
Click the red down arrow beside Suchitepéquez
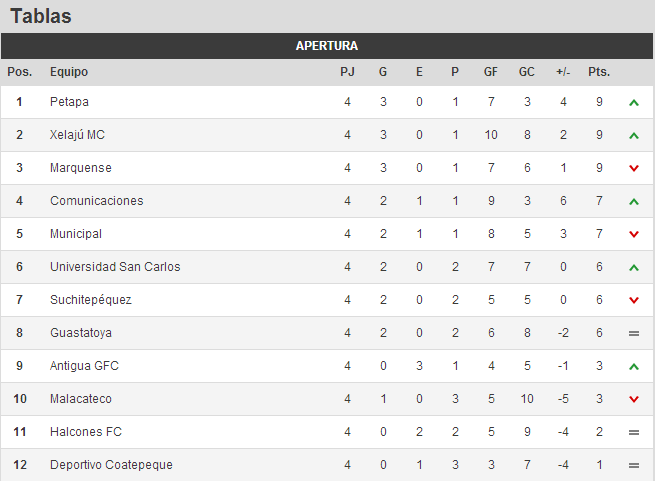coord(634,300)
